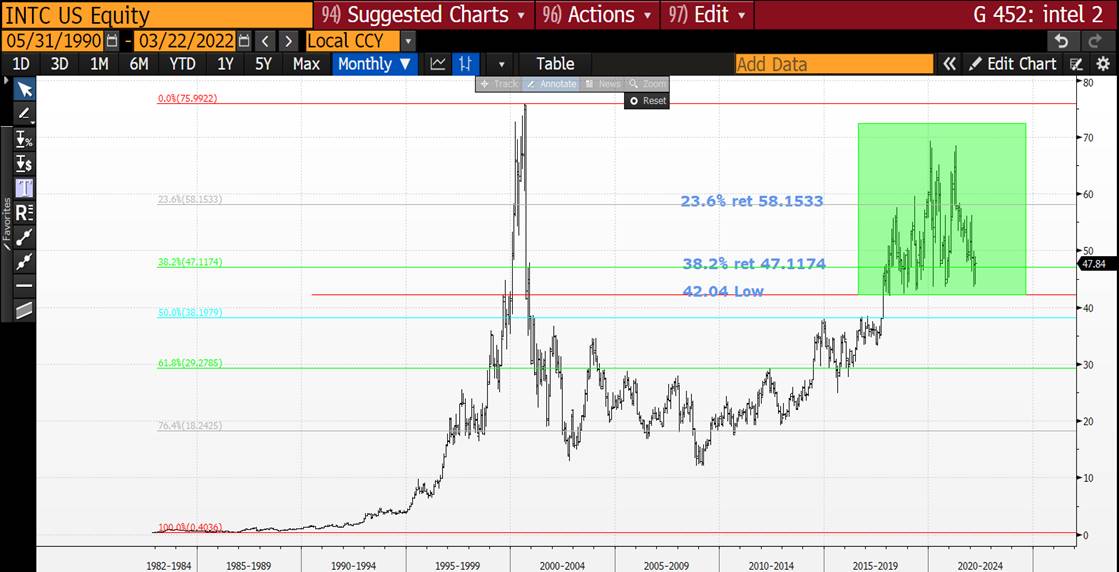
Task: Click the 61.8%(29.2785) Fibonacci label
Action: click(190, 363)
